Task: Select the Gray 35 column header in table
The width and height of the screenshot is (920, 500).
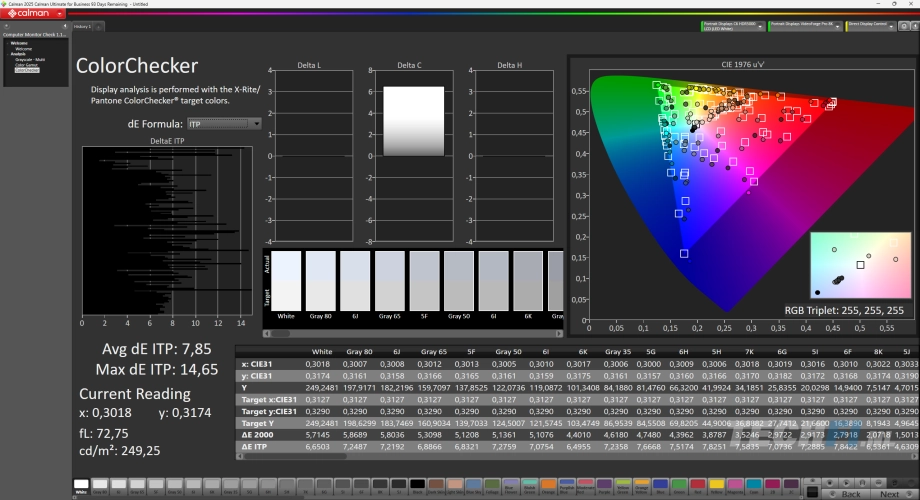Action: (618, 352)
